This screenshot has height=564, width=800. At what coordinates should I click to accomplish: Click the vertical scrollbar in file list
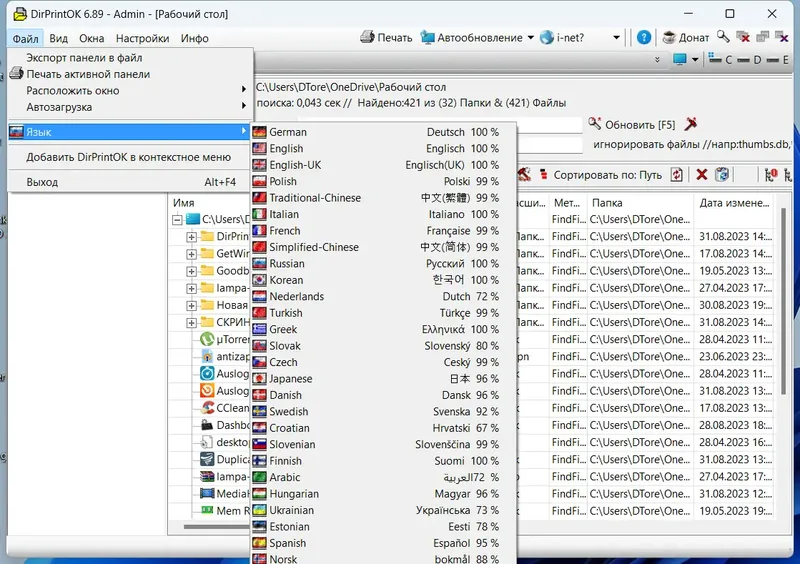pyautogui.click(x=783, y=301)
